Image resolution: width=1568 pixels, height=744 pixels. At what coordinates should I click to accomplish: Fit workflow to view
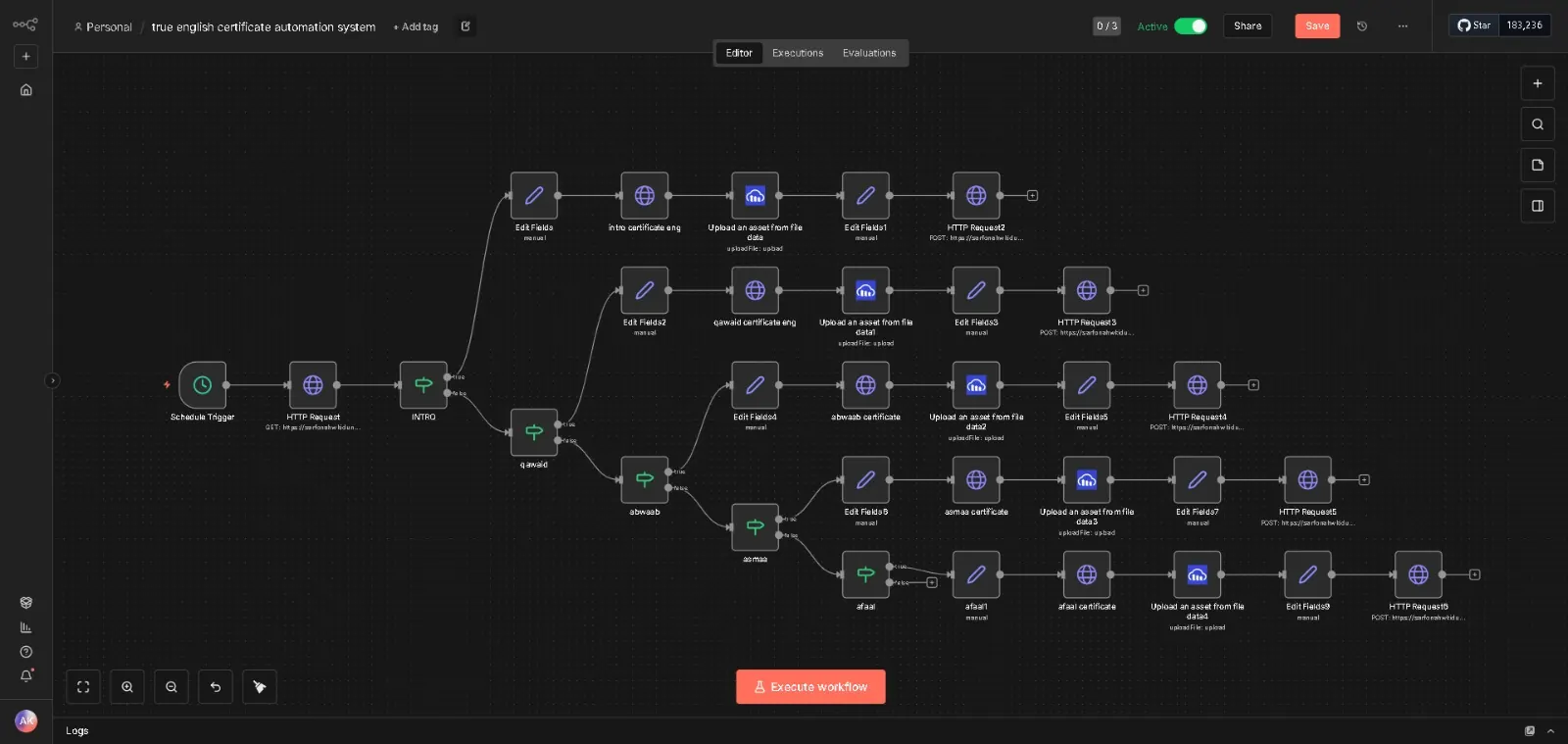click(83, 687)
